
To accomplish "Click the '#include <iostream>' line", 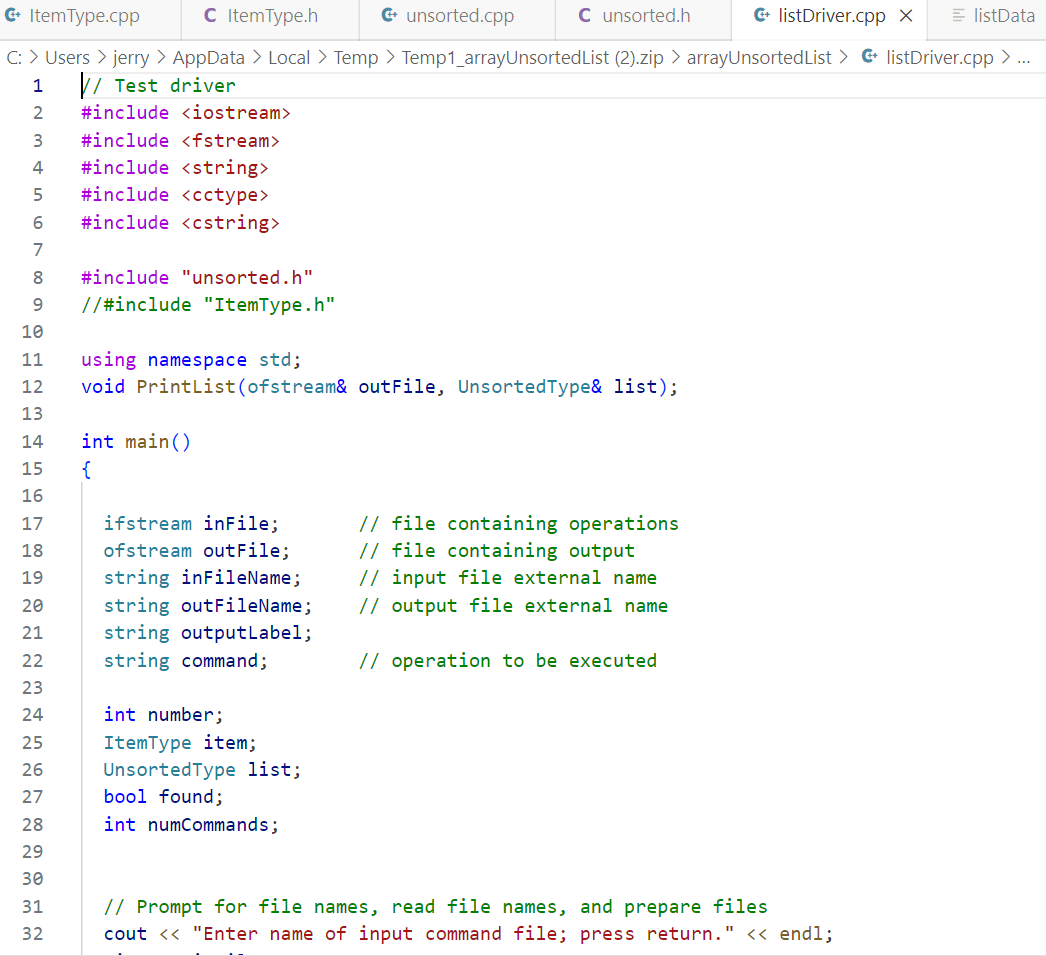I will [x=186, y=113].
